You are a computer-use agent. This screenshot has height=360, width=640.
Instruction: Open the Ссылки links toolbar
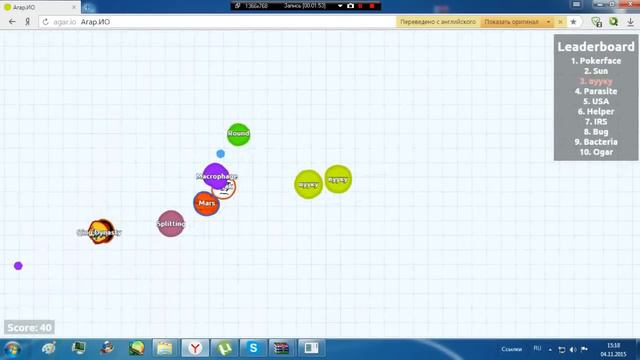[x=511, y=349]
